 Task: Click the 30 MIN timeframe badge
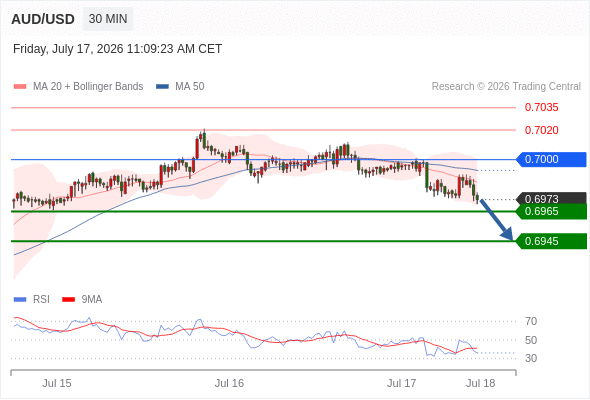(x=108, y=19)
